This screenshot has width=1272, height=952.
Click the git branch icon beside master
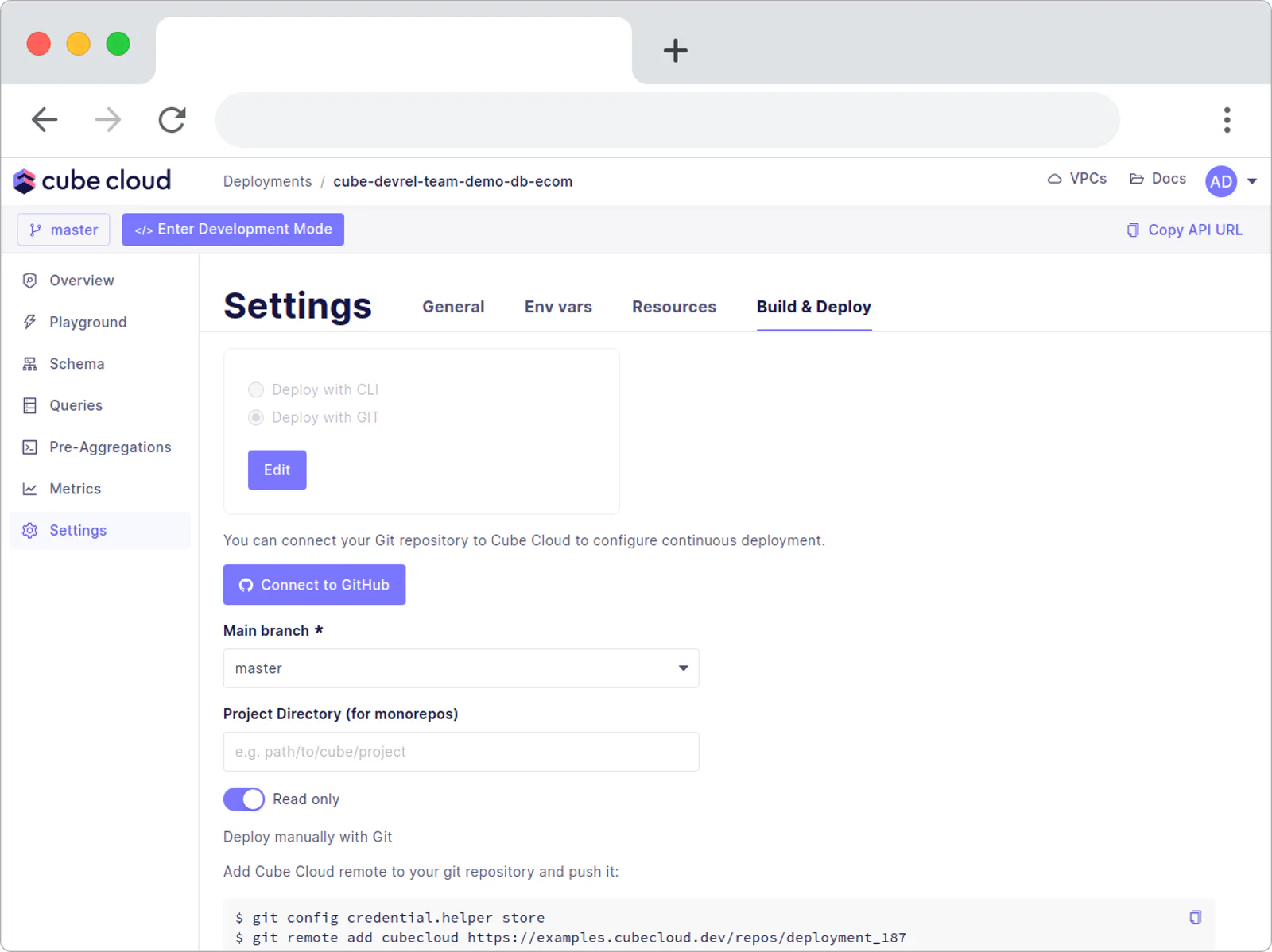(35, 230)
